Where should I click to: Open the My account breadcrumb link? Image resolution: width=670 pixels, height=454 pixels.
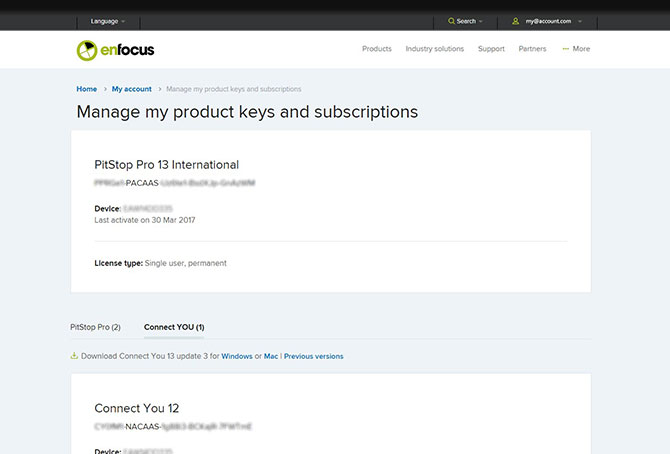[131, 89]
